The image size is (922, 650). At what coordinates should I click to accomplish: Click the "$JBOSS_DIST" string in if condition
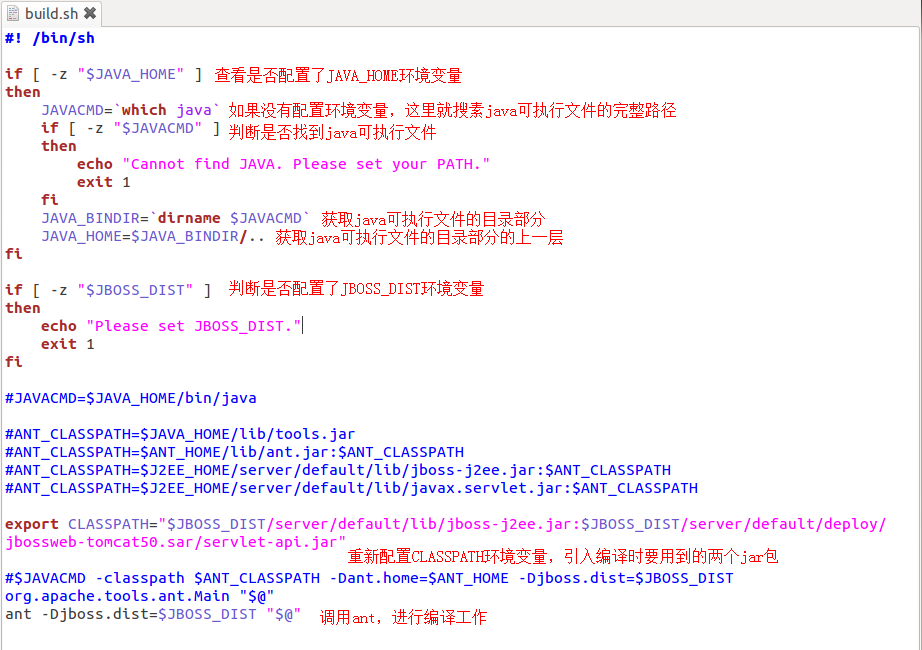140,290
